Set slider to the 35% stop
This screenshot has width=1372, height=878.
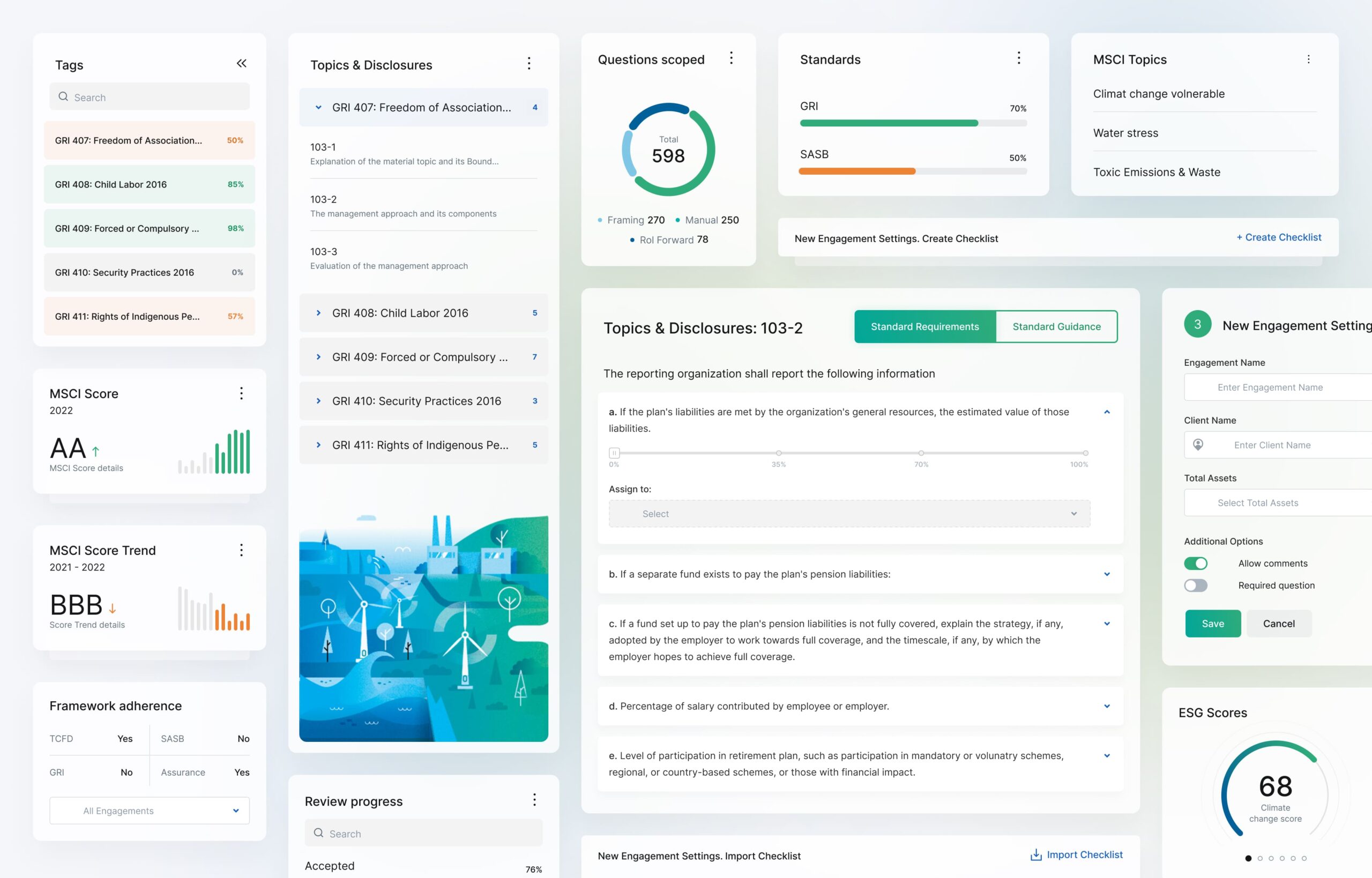tap(779, 453)
